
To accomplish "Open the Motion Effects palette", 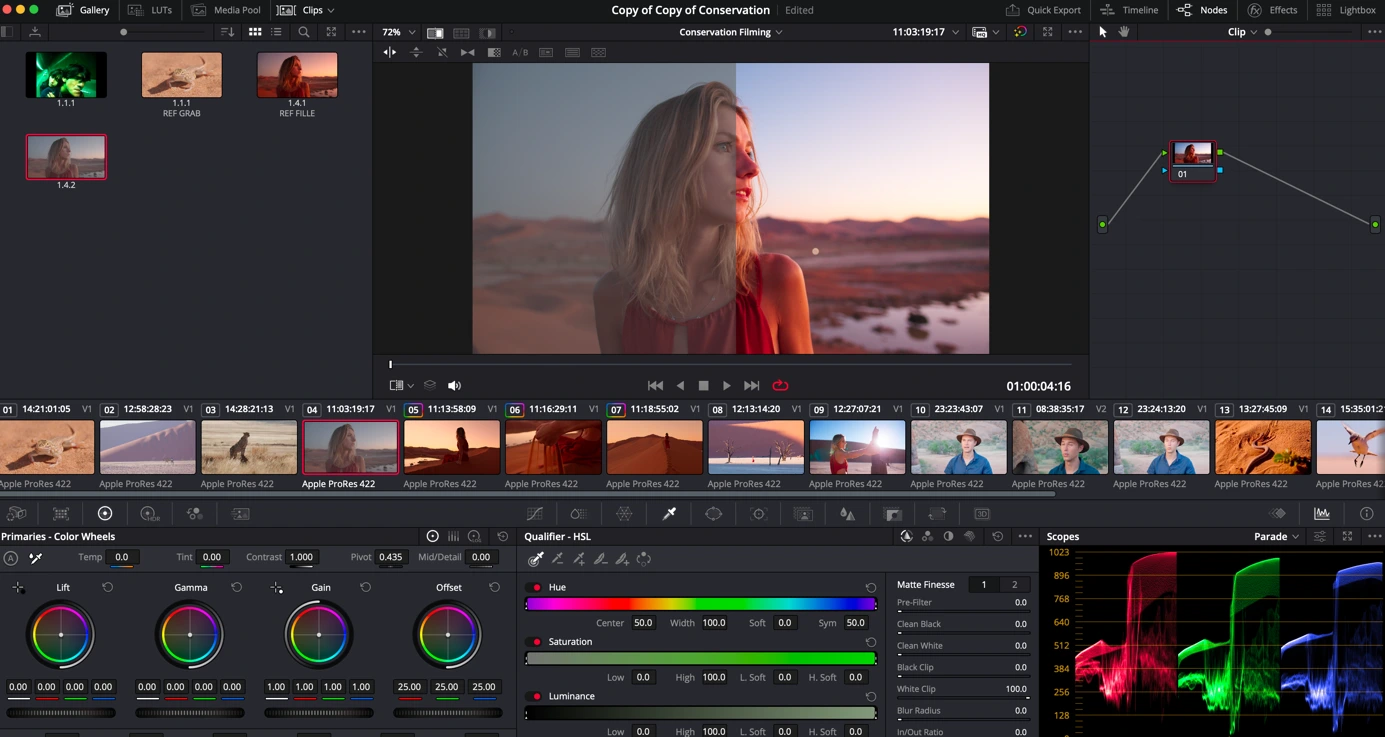I will point(240,513).
